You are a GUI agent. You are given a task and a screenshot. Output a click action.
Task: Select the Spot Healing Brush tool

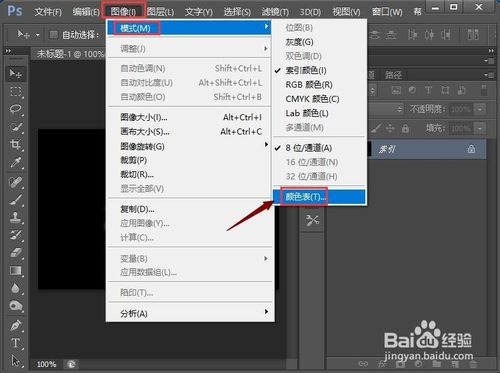point(15,182)
